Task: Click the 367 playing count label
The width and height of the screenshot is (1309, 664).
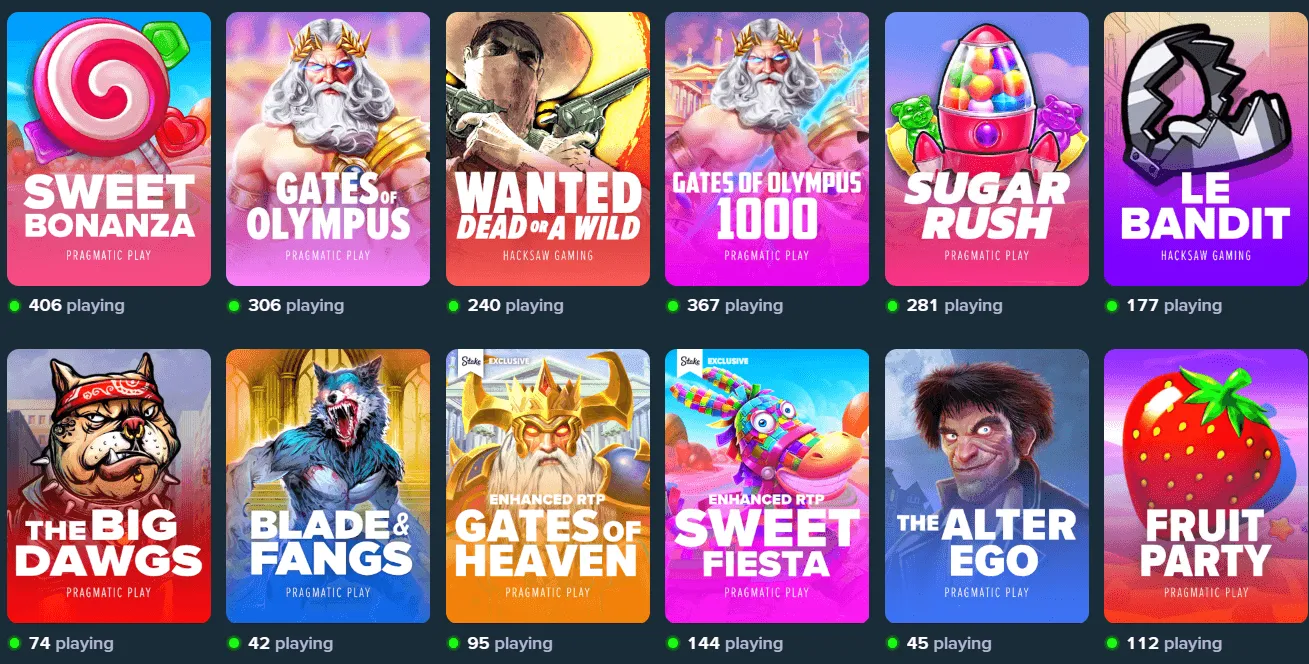Action: pyautogui.click(x=735, y=306)
